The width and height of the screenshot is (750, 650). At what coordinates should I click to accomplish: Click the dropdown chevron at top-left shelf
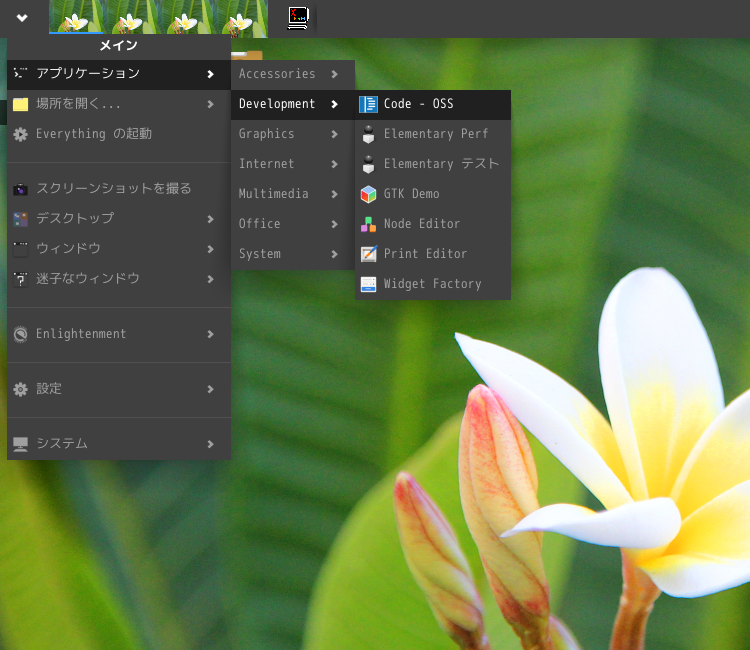click(22, 18)
